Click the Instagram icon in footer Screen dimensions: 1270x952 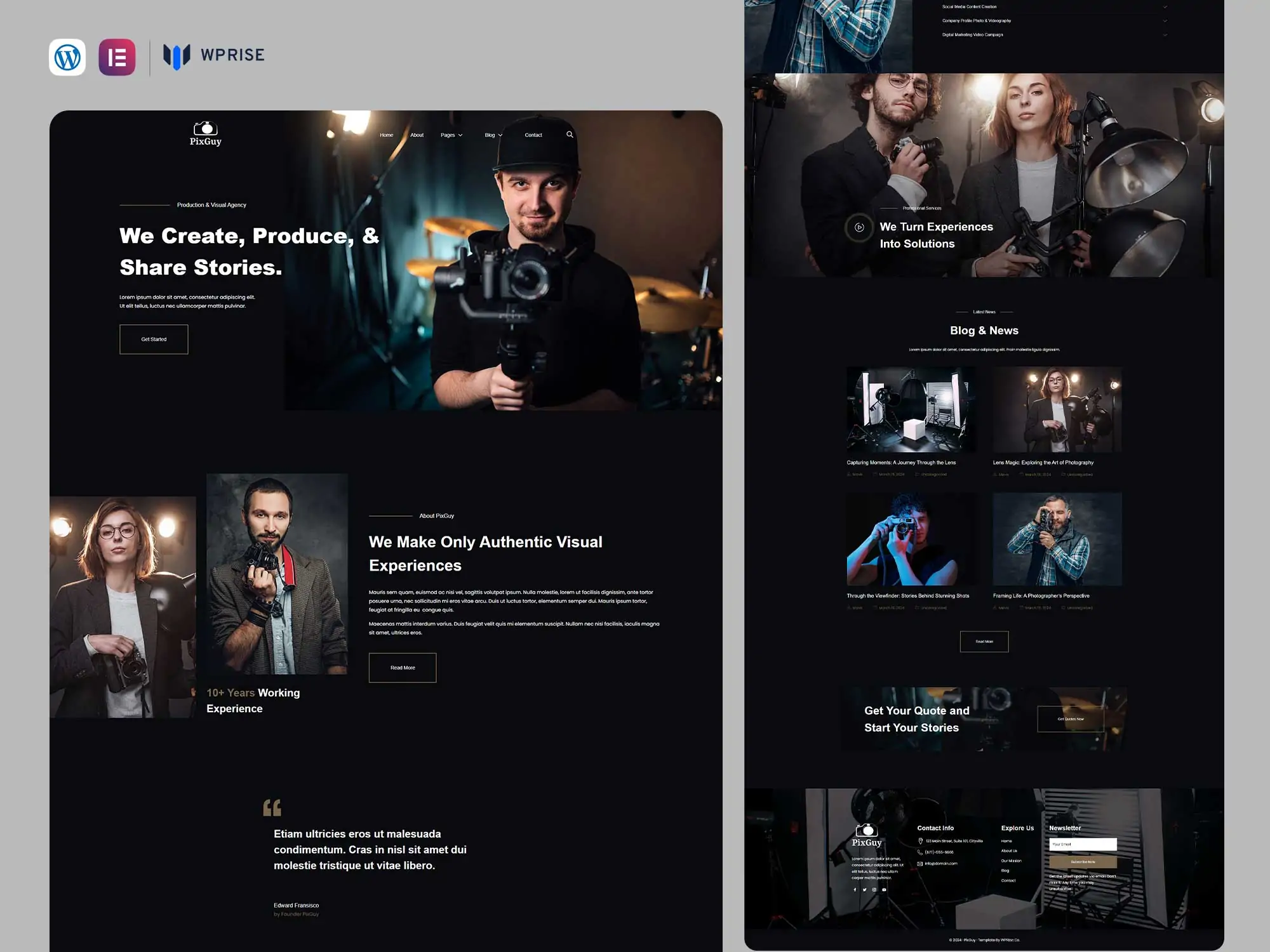874,890
